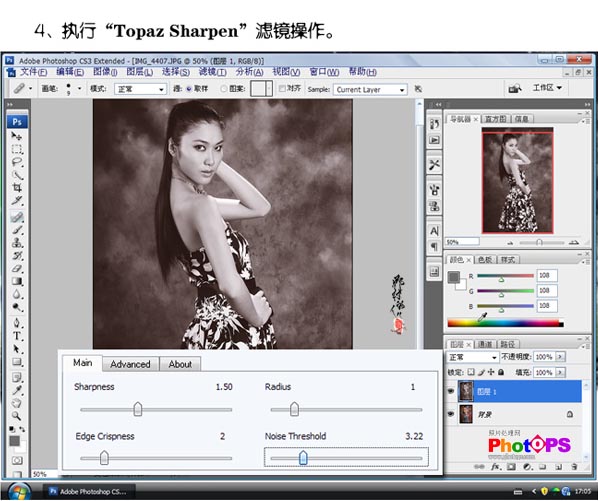Click Adobe Photoshop taskbar button
The height and width of the screenshot is (501, 598).
coord(89,491)
